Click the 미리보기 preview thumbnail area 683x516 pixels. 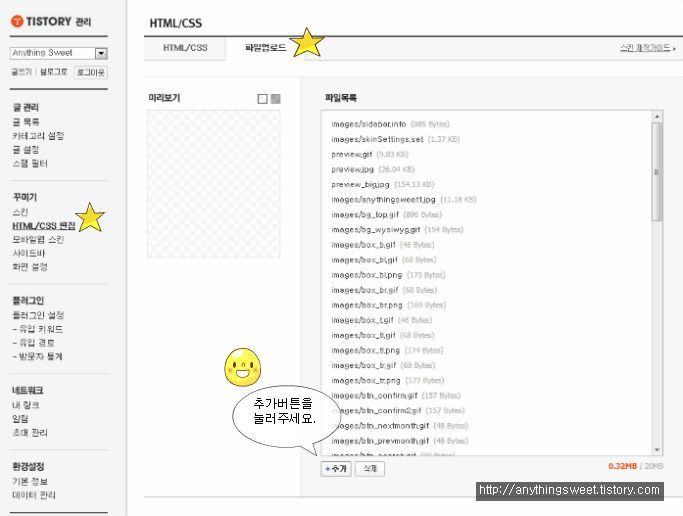(x=214, y=183)
